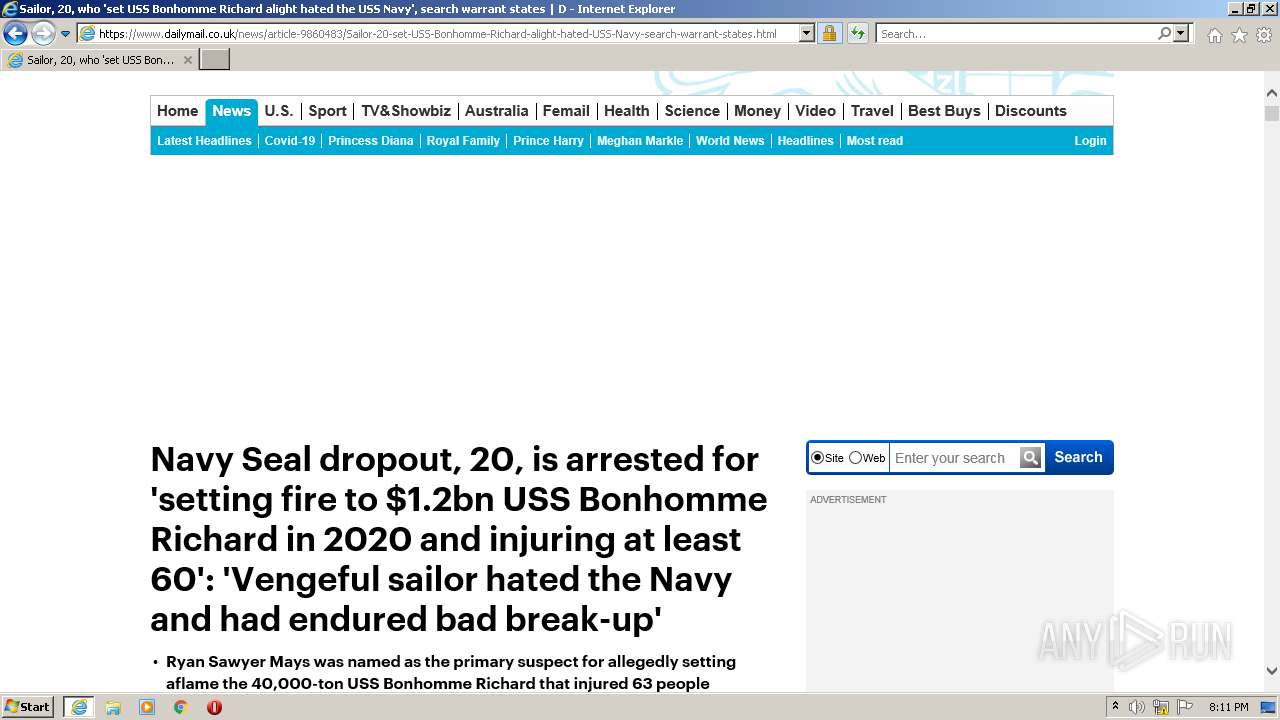Expand the address bar URL dropdown

(807, 33)
